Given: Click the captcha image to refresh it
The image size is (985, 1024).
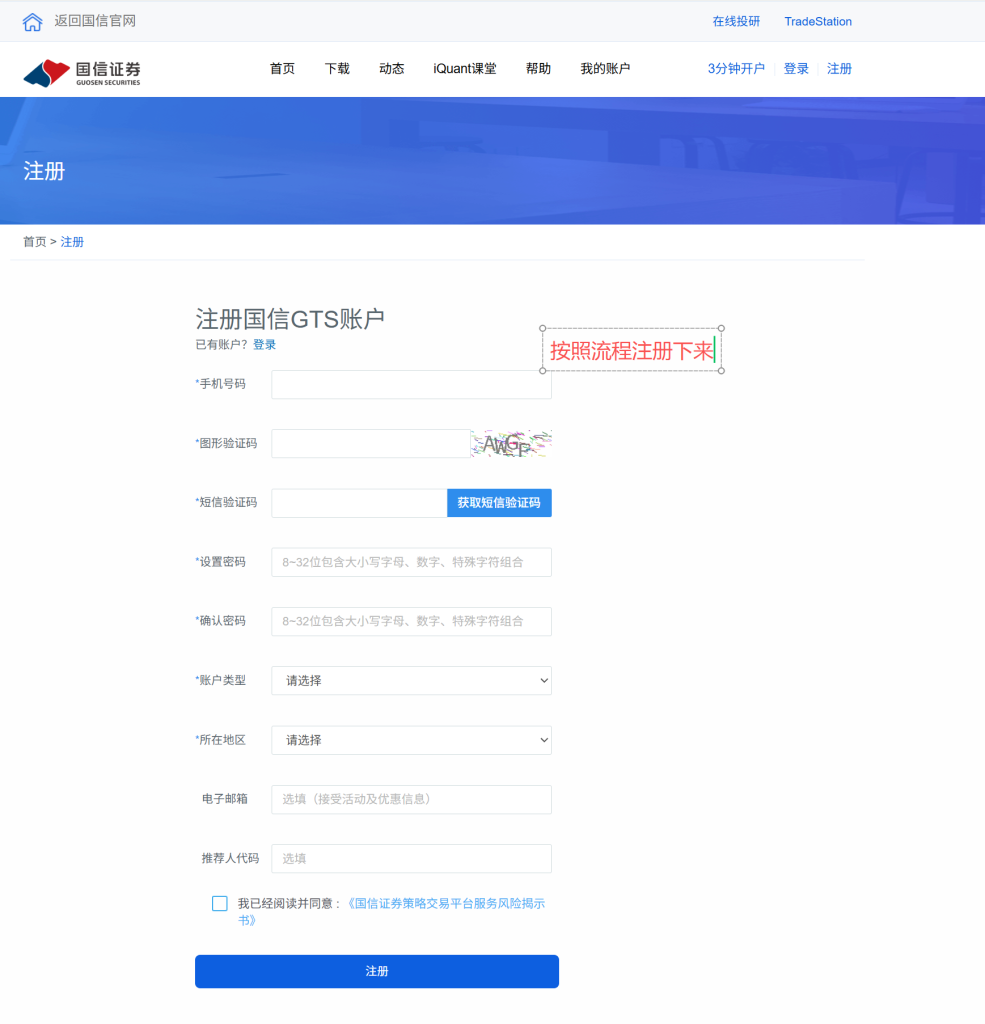Looking at the screenshot, I should (x=510, y=443).
